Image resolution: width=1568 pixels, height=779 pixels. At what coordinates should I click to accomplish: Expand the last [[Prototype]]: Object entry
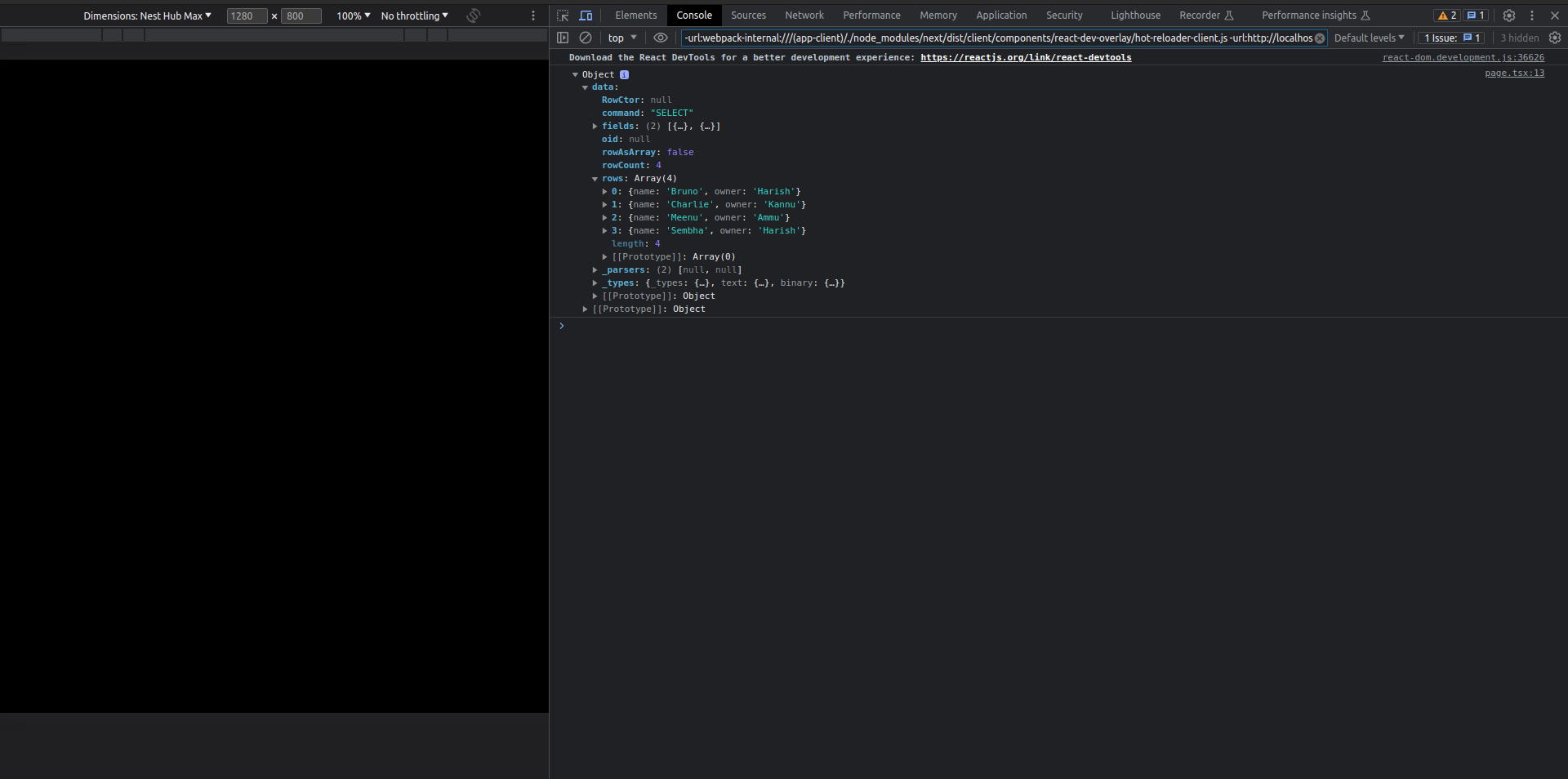[x=585, y=309]
